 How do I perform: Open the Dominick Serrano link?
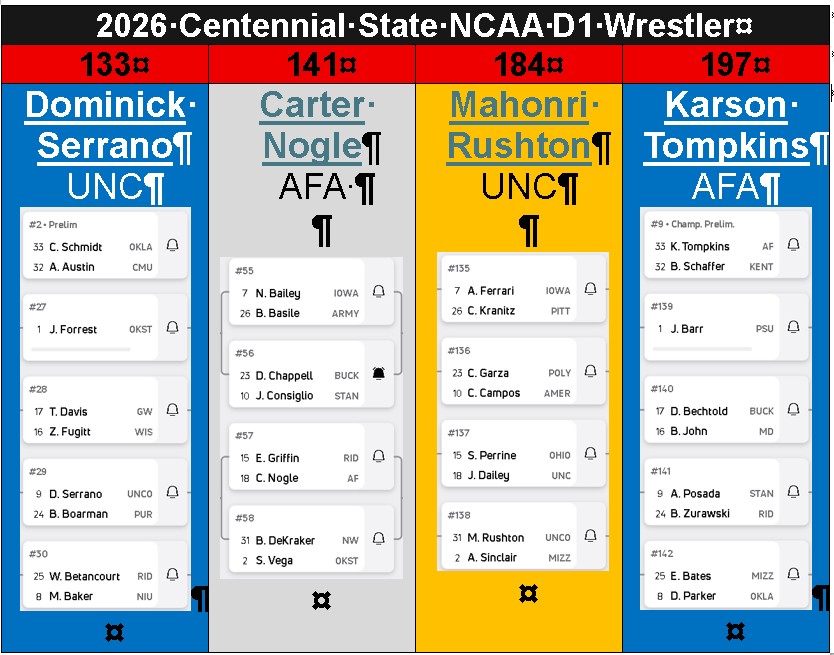105,125
